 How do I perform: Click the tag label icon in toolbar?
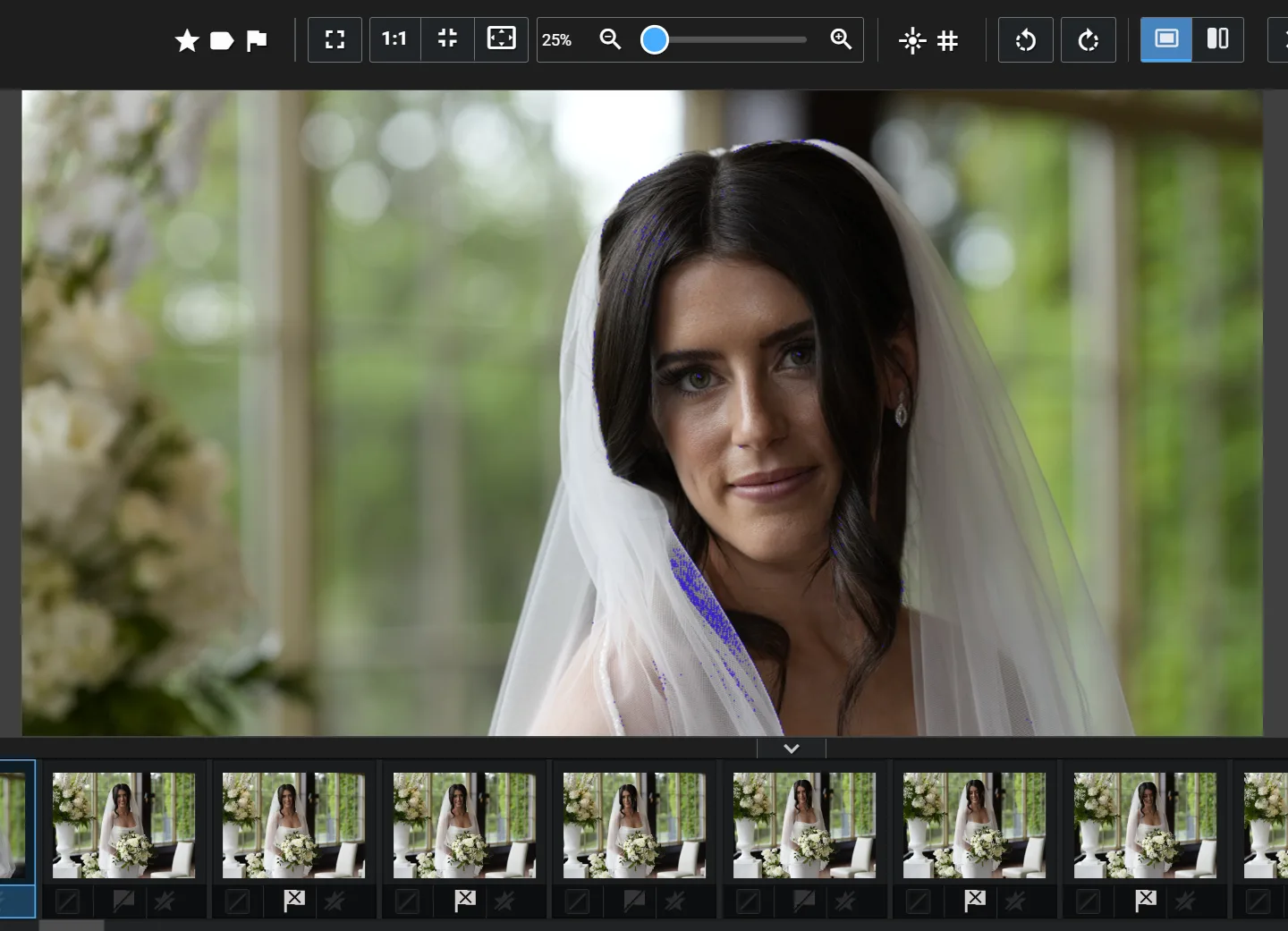click(x=222, y=40)
